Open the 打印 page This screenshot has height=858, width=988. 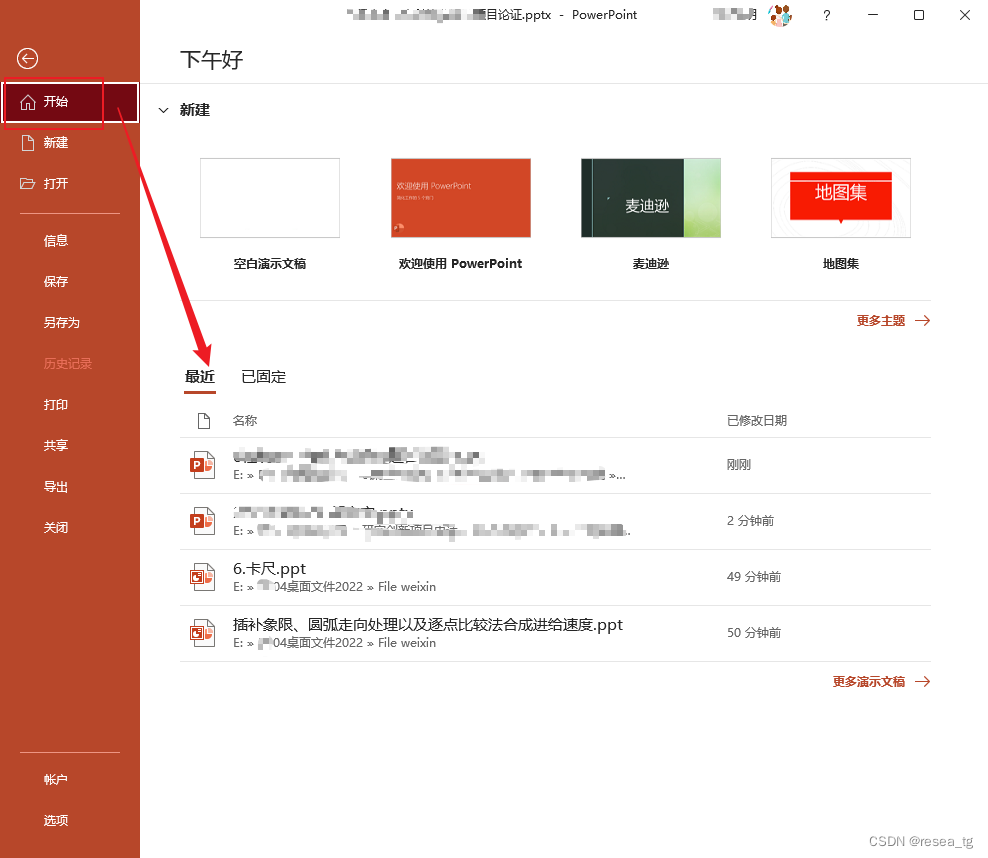click(x=55, y=404)
